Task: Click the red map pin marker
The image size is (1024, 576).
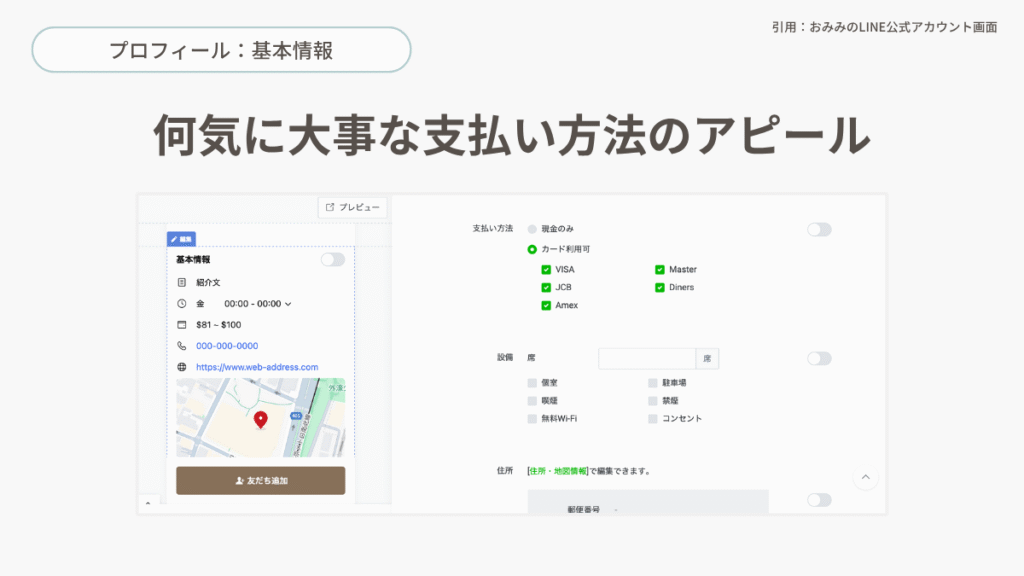Action: coord(261,420)
